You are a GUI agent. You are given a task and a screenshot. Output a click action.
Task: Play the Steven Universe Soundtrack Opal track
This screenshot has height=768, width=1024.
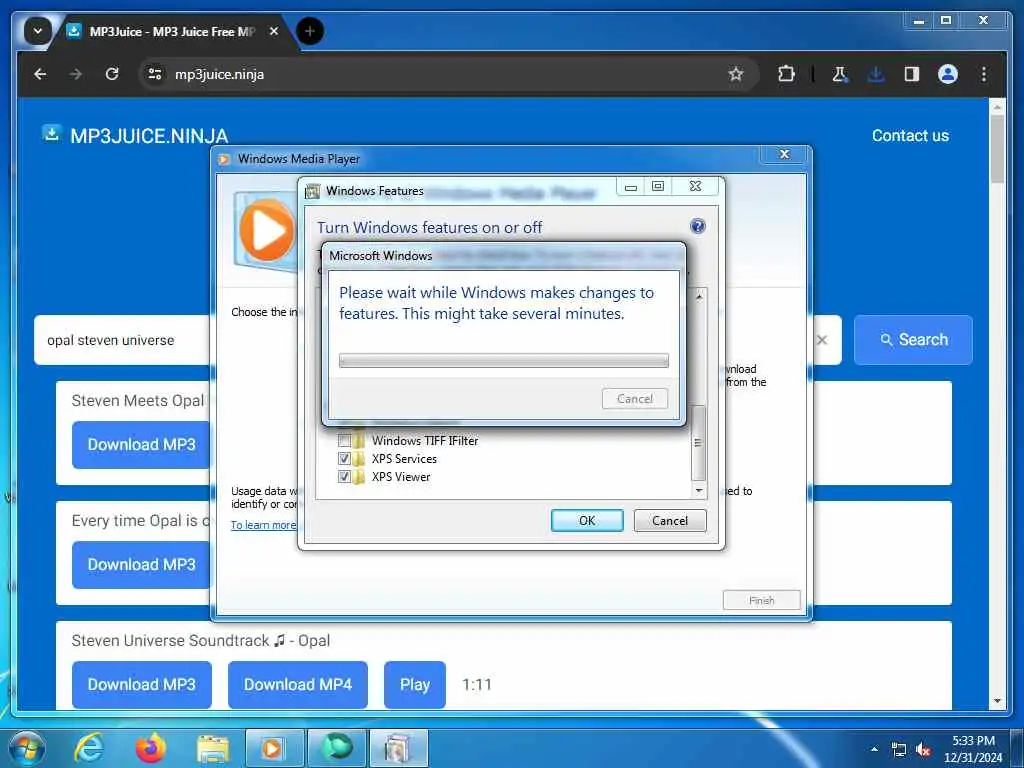tap(415, 684)
